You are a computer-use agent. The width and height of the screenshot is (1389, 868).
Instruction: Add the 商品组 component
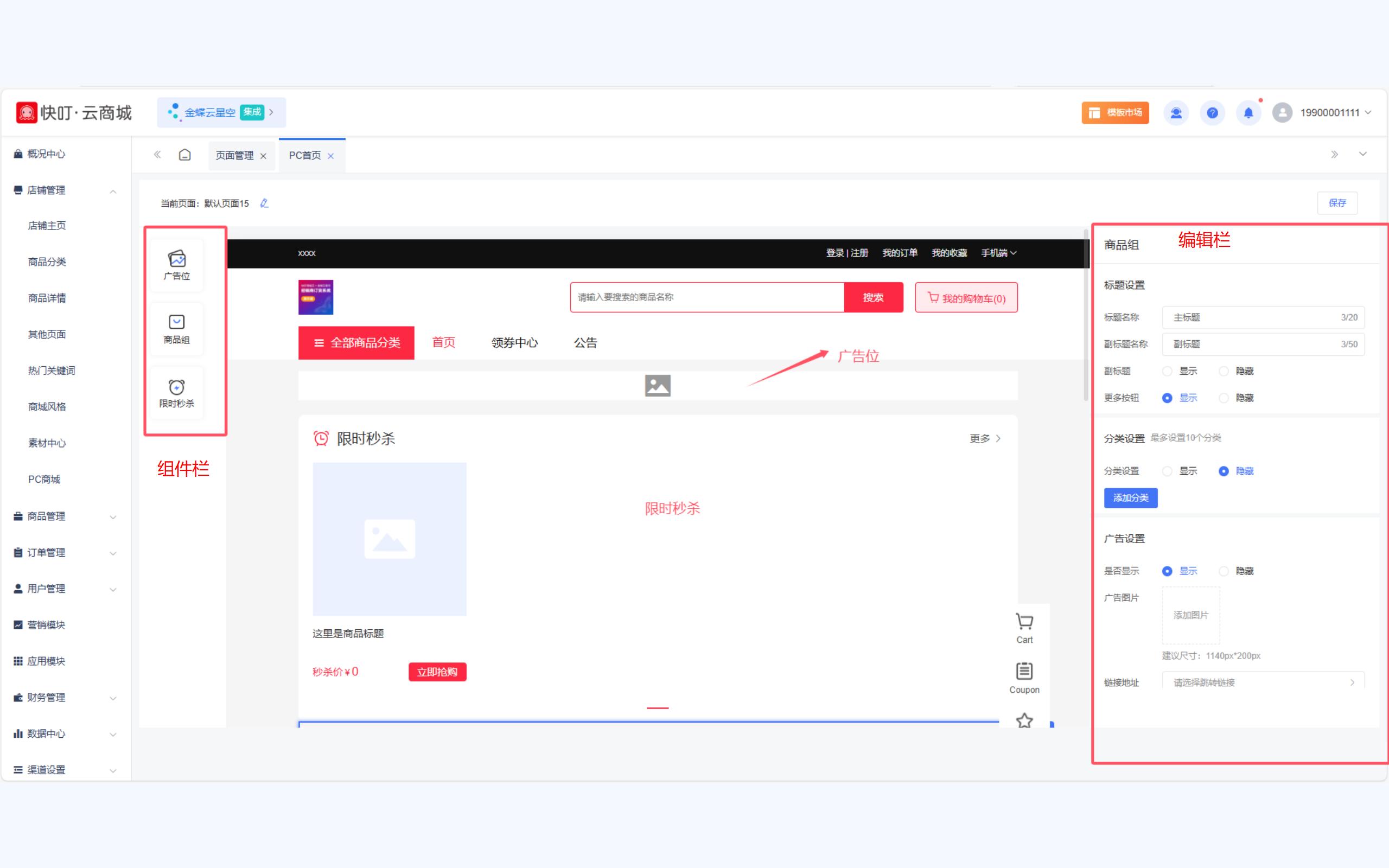point(177,329)
